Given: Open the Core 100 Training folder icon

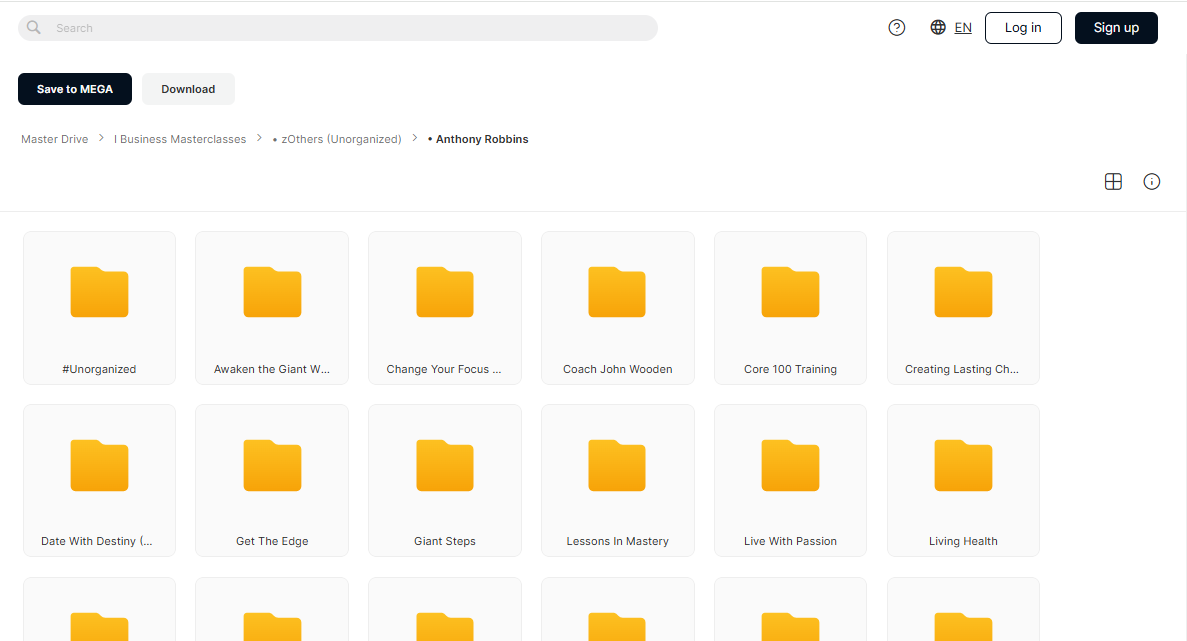Looking at the screenshot, I should (790, 292).
